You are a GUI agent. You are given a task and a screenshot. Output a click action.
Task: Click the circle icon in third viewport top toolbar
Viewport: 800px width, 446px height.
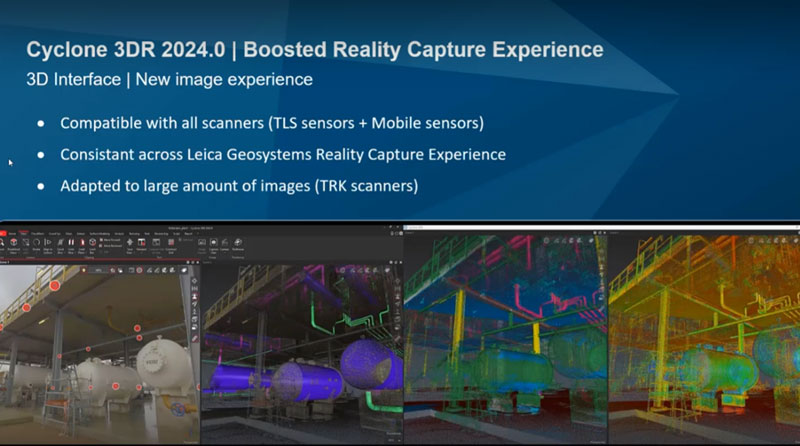(546, 240)
